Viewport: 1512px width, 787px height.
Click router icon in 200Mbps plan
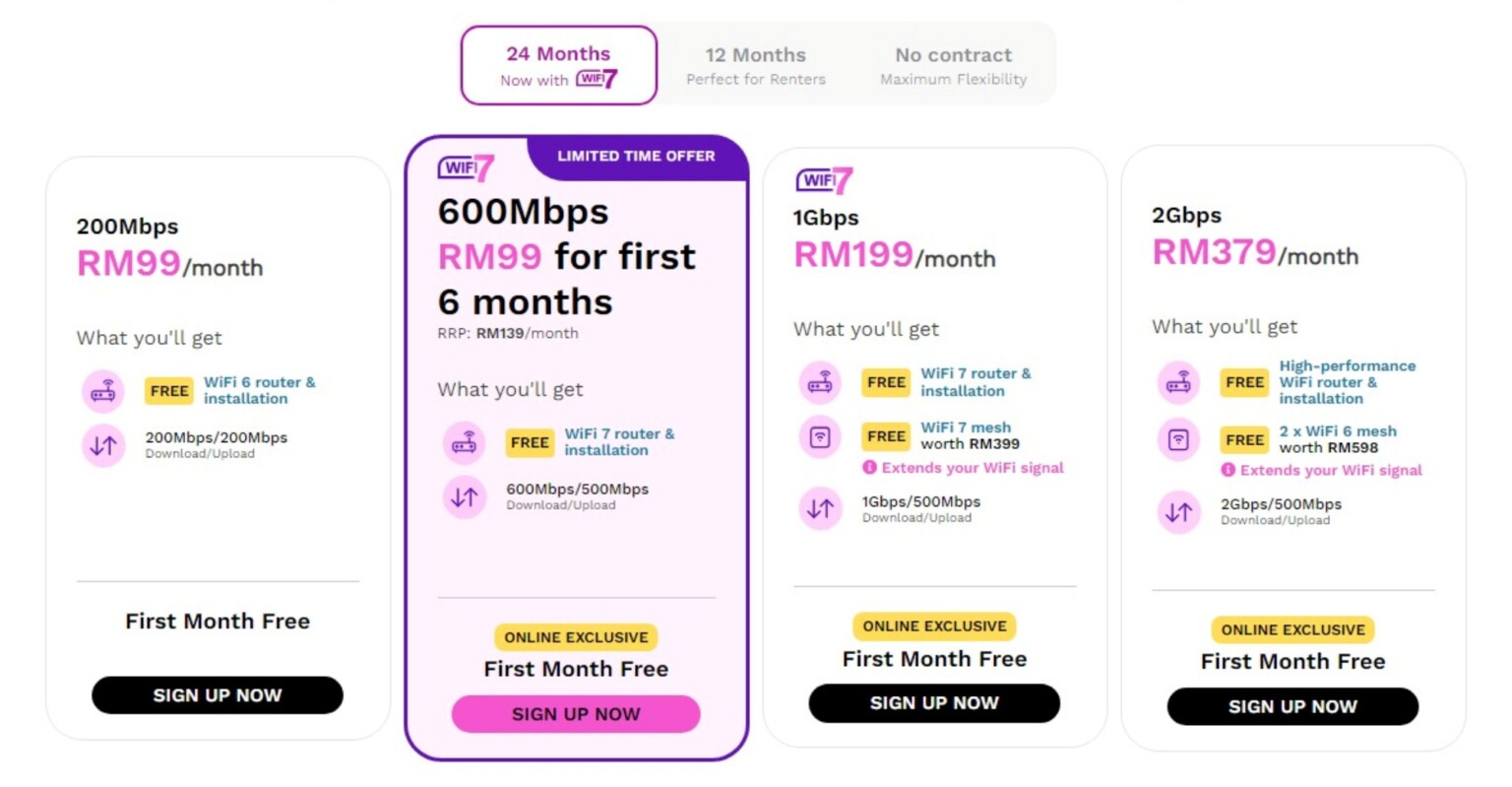pos(103,391)
